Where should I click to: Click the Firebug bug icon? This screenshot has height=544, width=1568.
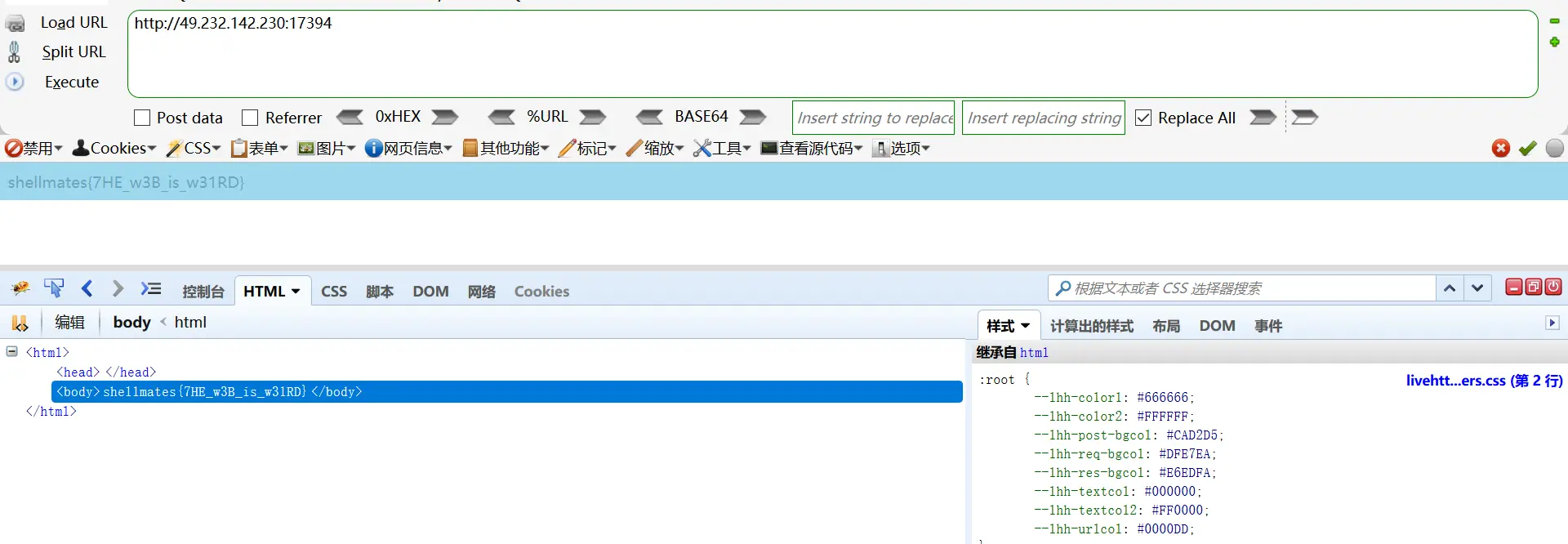click(x=20, y=288)
